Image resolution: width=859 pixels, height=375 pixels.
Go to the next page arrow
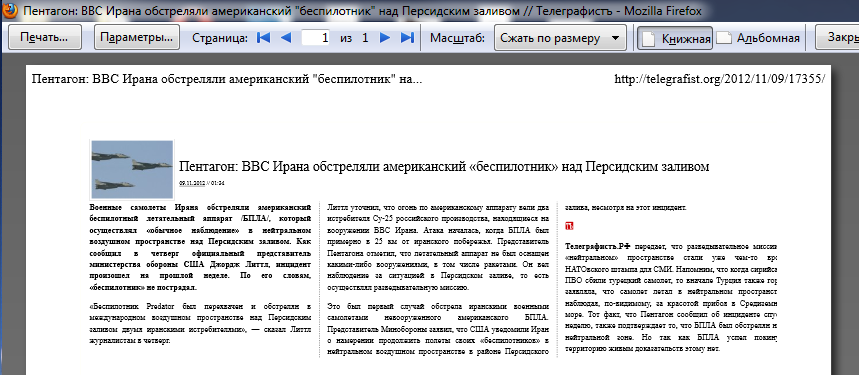[385, 38]
